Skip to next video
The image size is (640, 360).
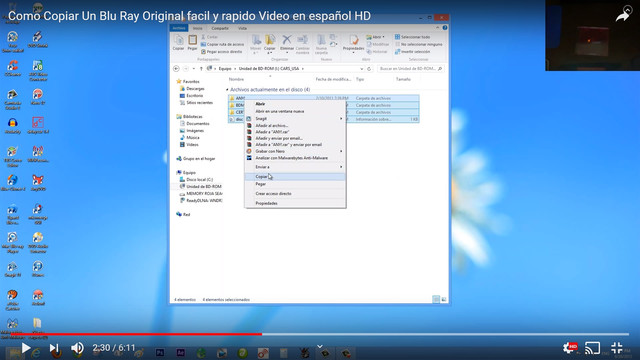pyautogui.click(x=54, y=348)
